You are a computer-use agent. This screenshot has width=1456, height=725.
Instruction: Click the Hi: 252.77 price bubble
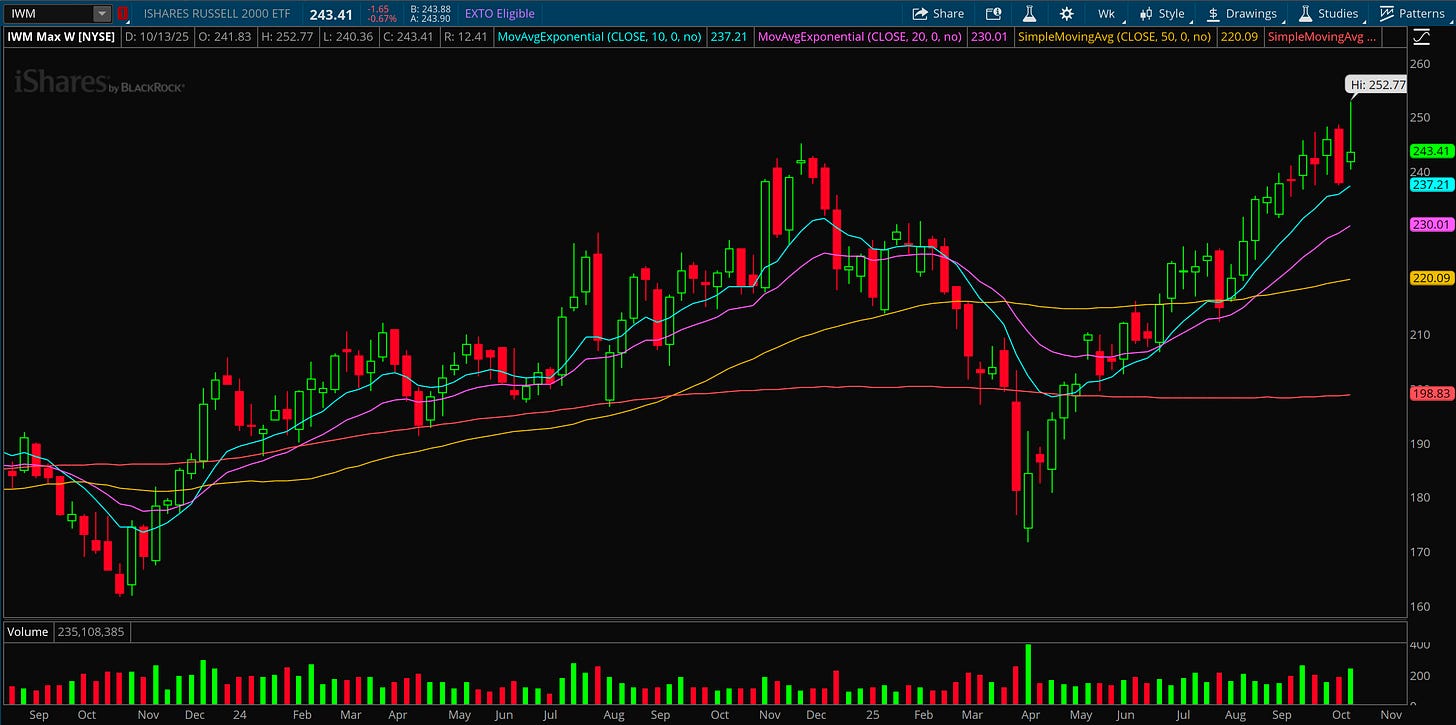[1379, 85]
